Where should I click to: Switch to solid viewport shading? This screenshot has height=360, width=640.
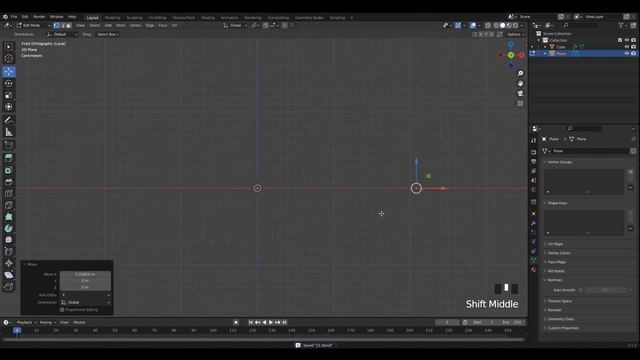[x=502, y=25]
